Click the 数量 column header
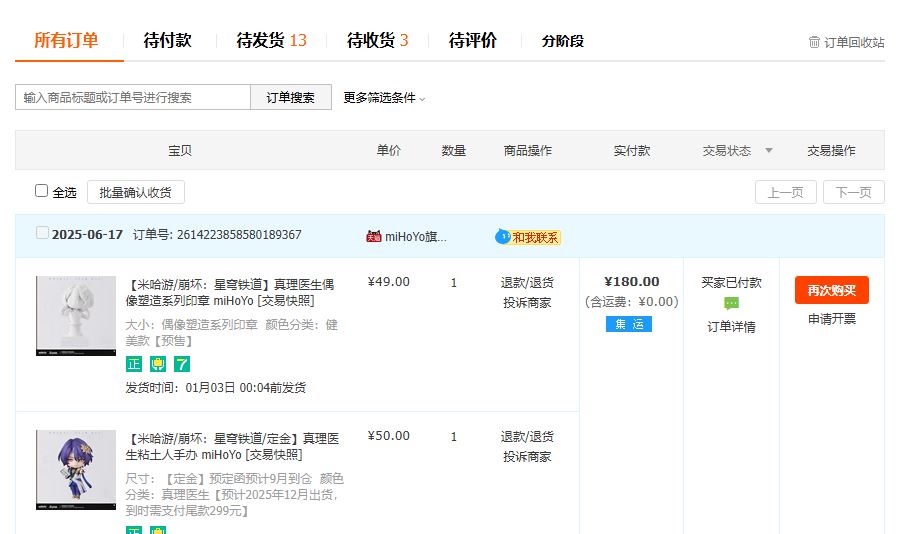The image size is (905, 534). [454, 151]
